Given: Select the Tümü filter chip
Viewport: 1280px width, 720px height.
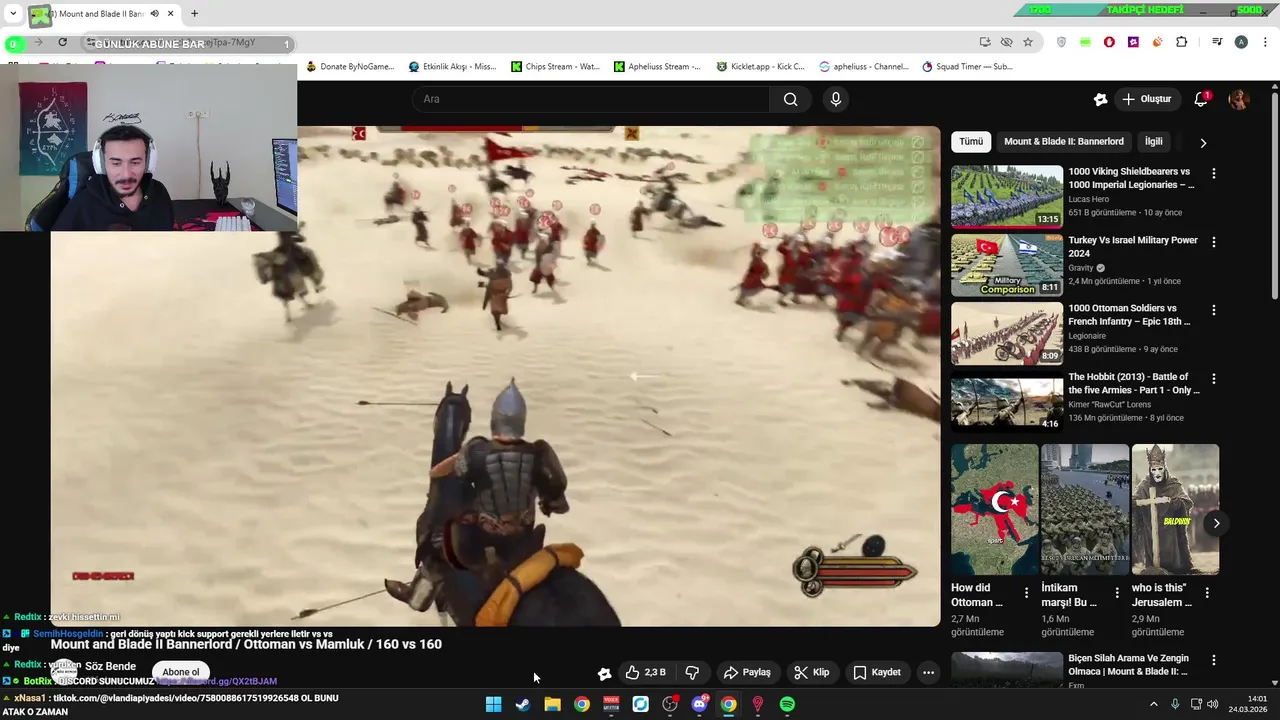Looking at the screenshot, I should pos(971,141).
